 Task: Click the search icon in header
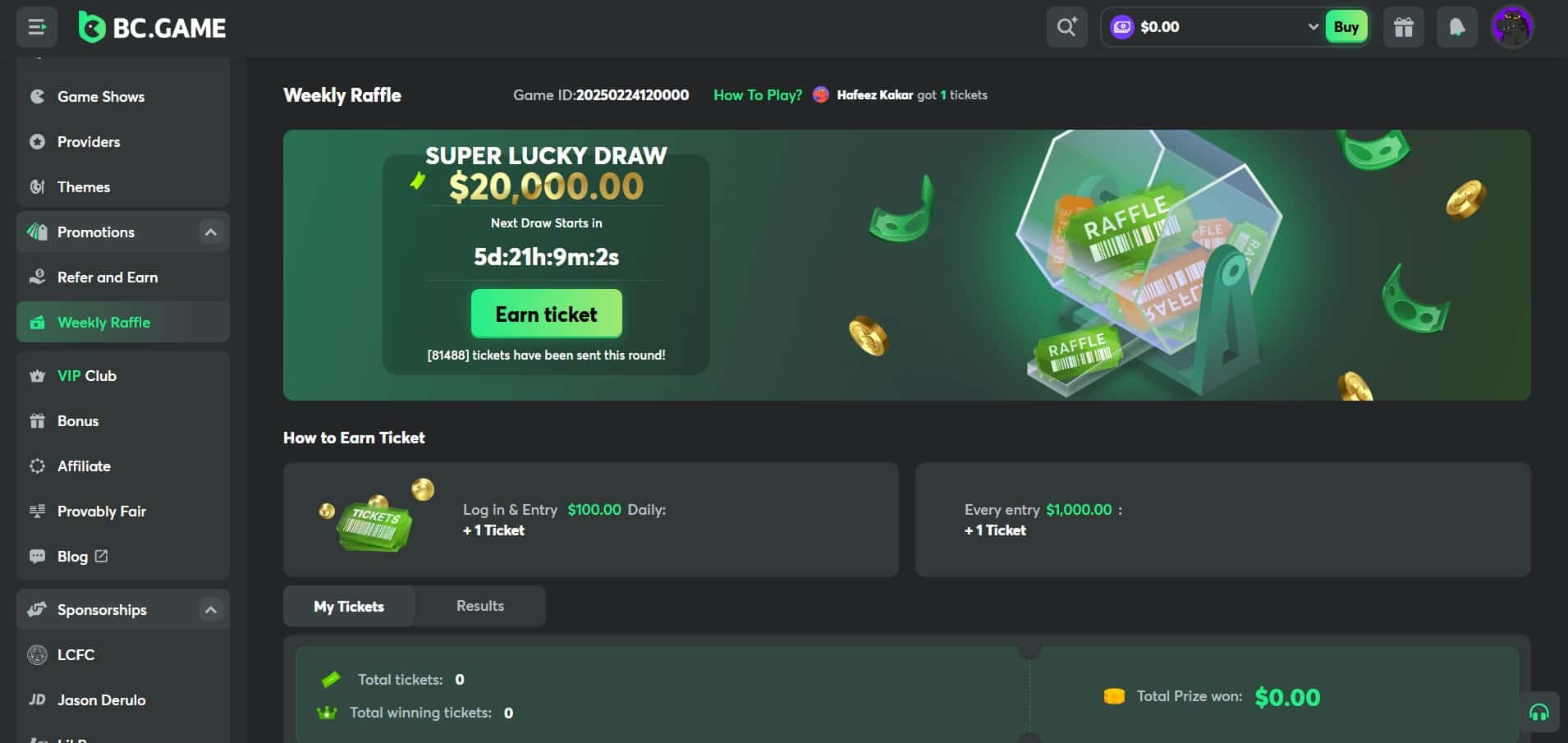click(1066, 27)
